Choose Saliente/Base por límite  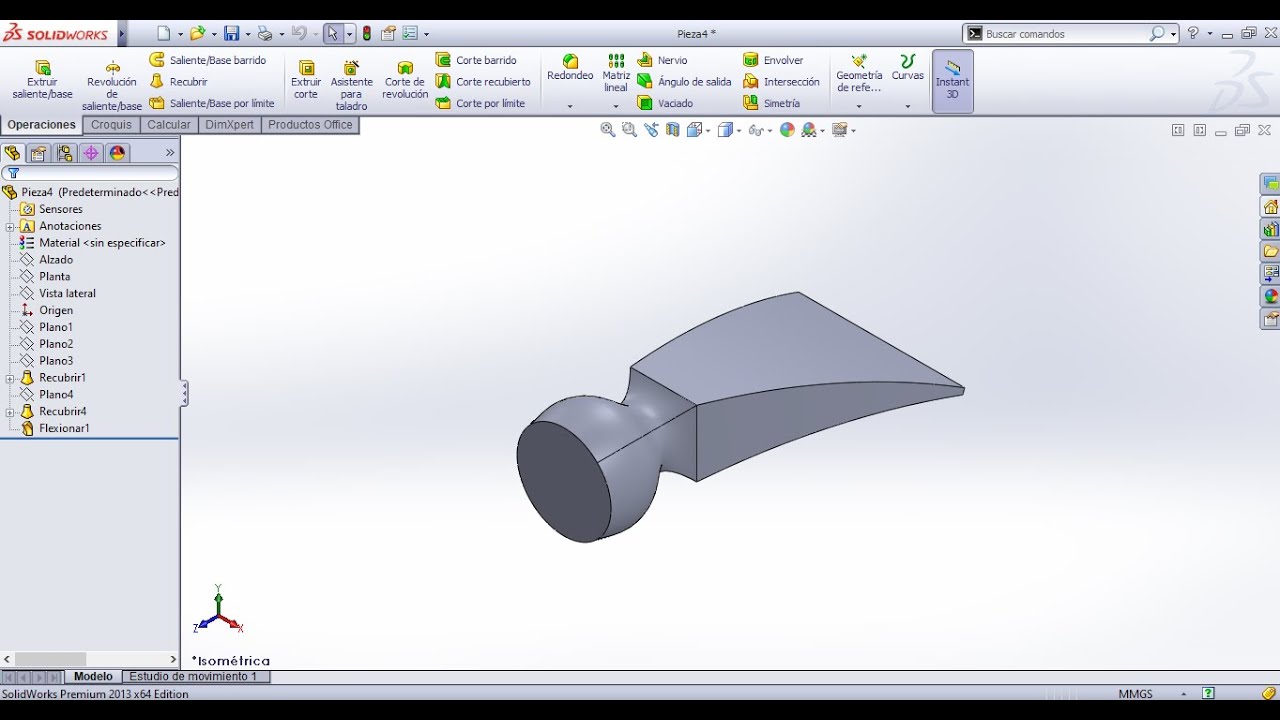(x=212, y=103)
